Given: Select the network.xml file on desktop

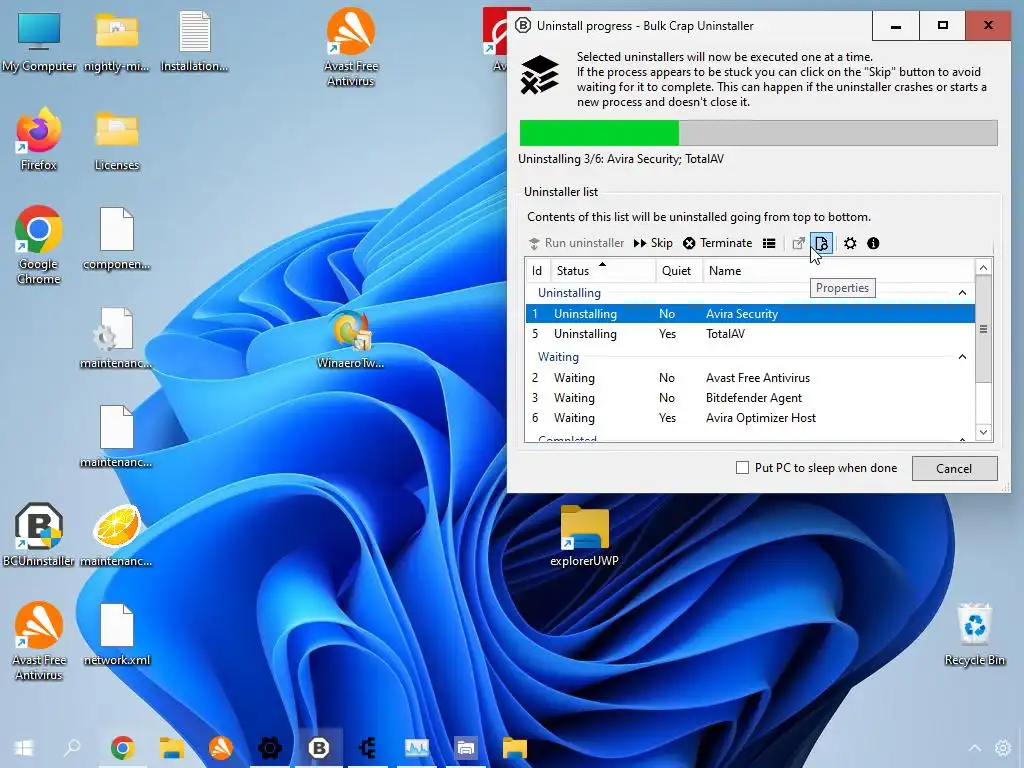Looking at the screenshot, I should [116, 635].
